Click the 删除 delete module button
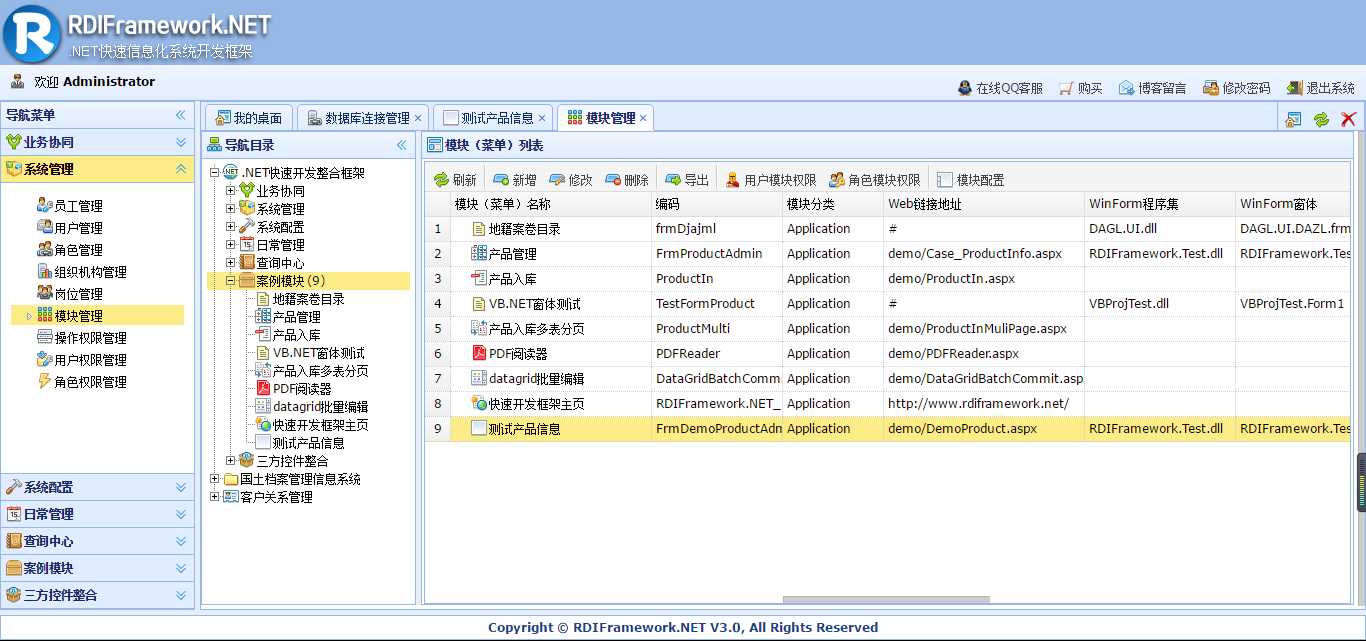This screenshot has height=641, width=1366. 626,180
